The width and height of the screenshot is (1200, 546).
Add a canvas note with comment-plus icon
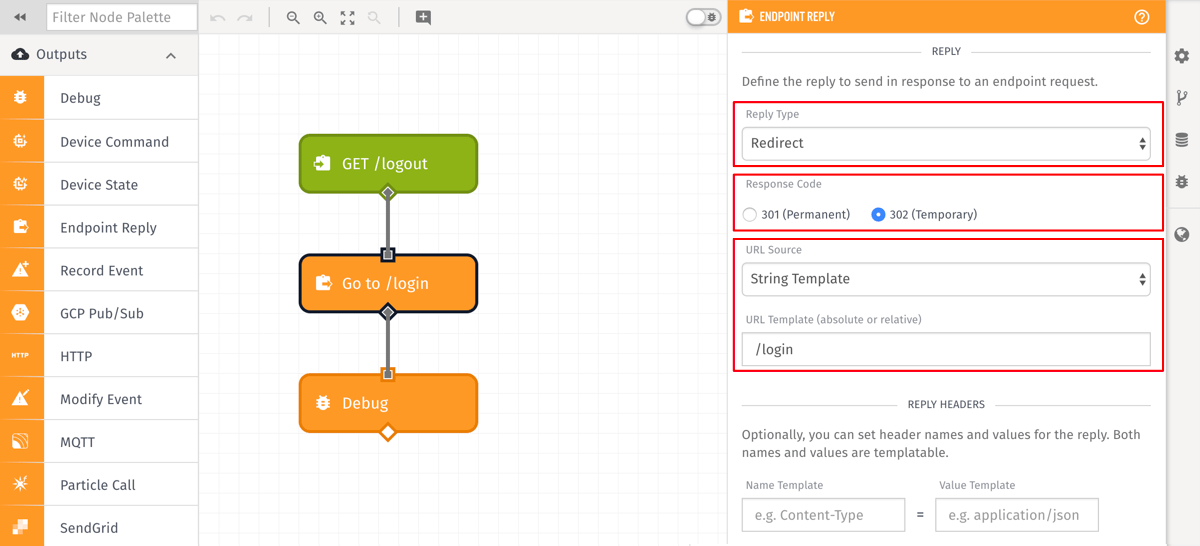click(423, 18)
